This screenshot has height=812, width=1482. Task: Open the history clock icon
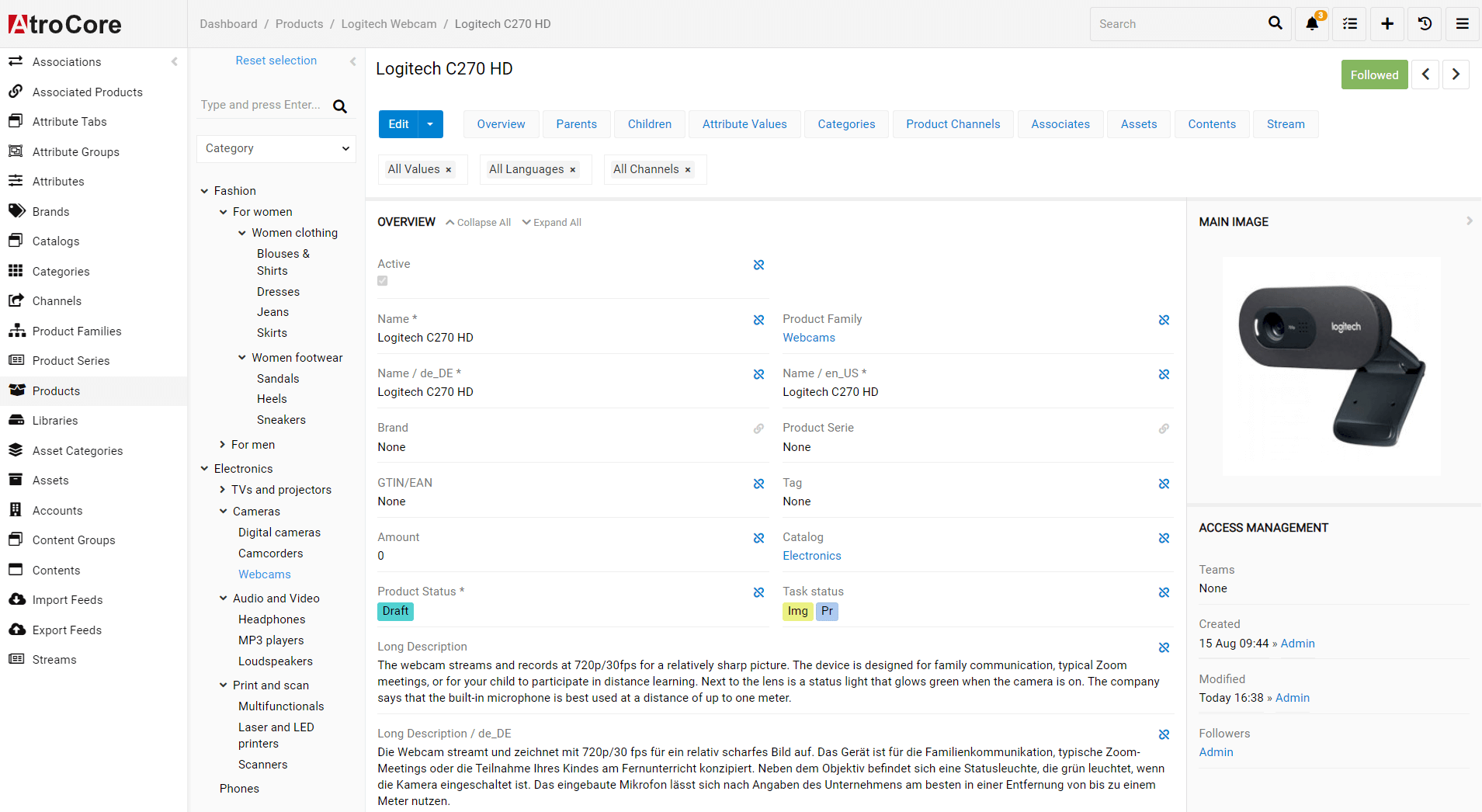coord(1425,24)
